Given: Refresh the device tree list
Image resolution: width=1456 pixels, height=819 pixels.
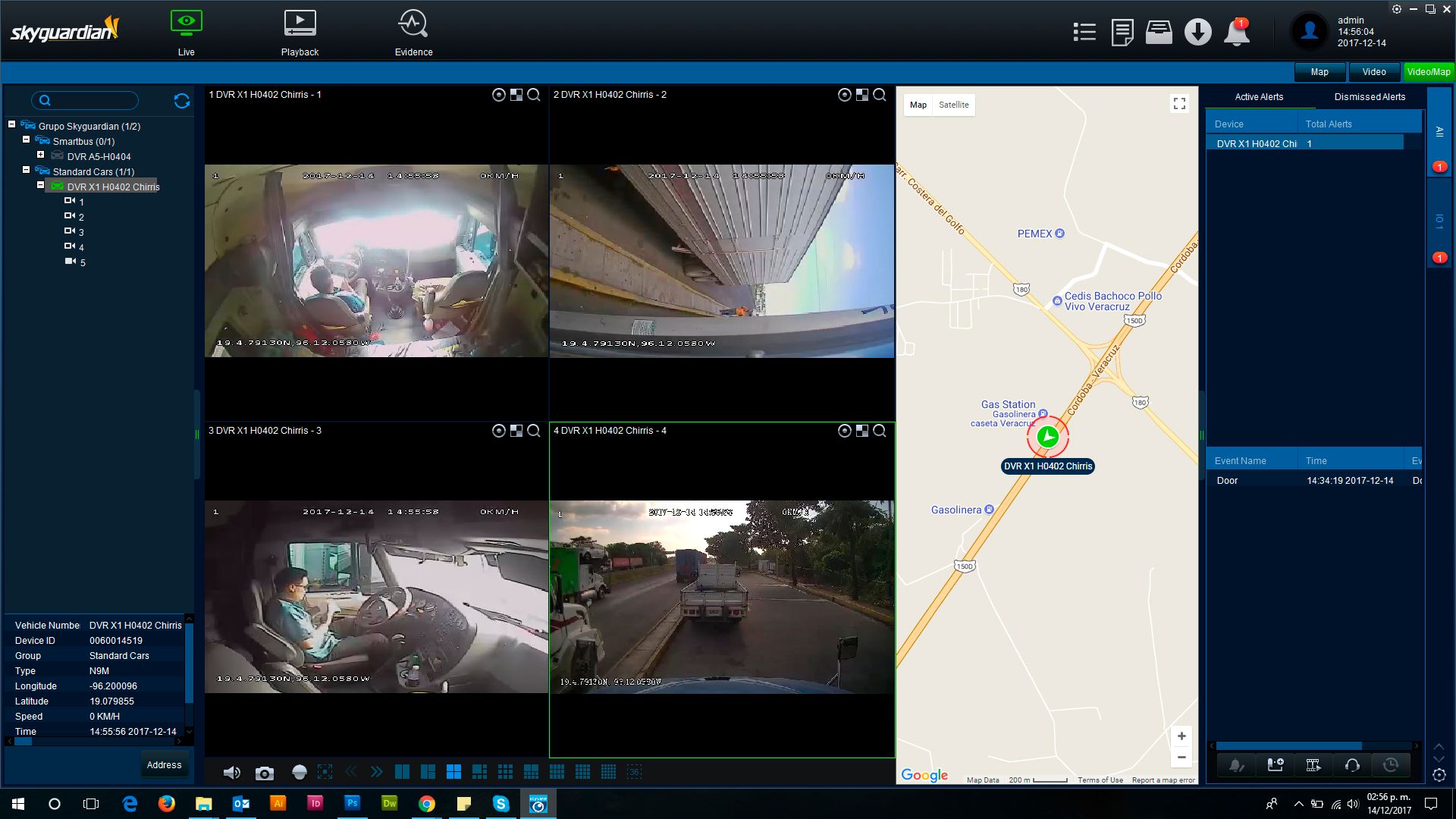Looking at the screenshot, I should 182,101.
